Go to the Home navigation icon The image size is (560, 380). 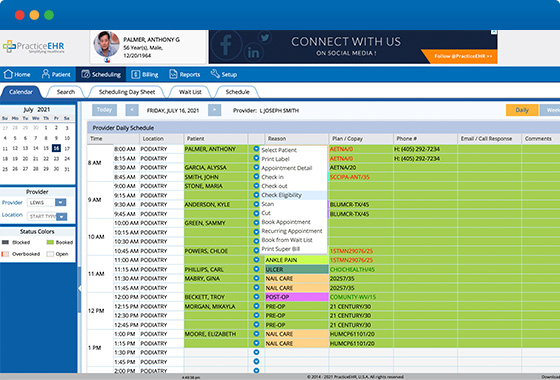point(8,74)
